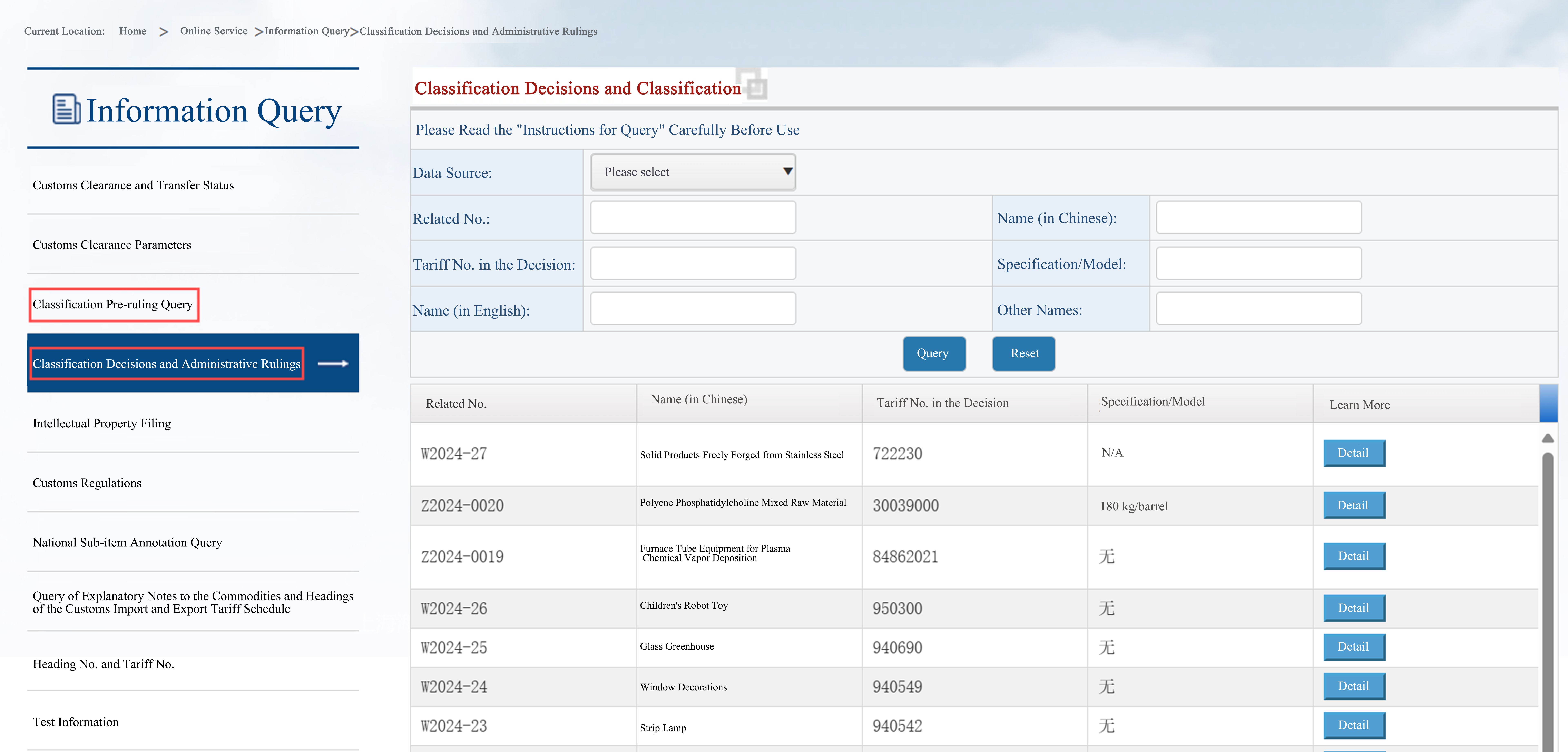Click the Information Query document icon
1568x752 pixels.
pos(66,110)
